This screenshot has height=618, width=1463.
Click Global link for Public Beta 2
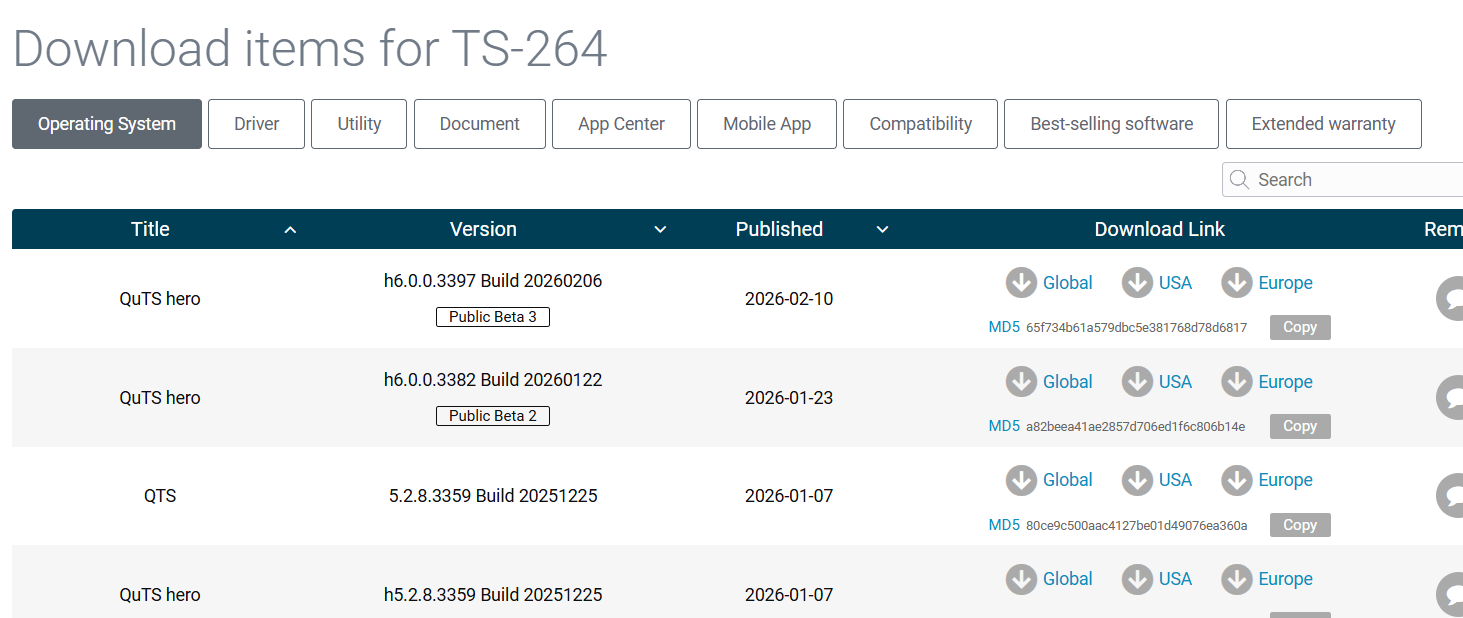point(1067,382)
